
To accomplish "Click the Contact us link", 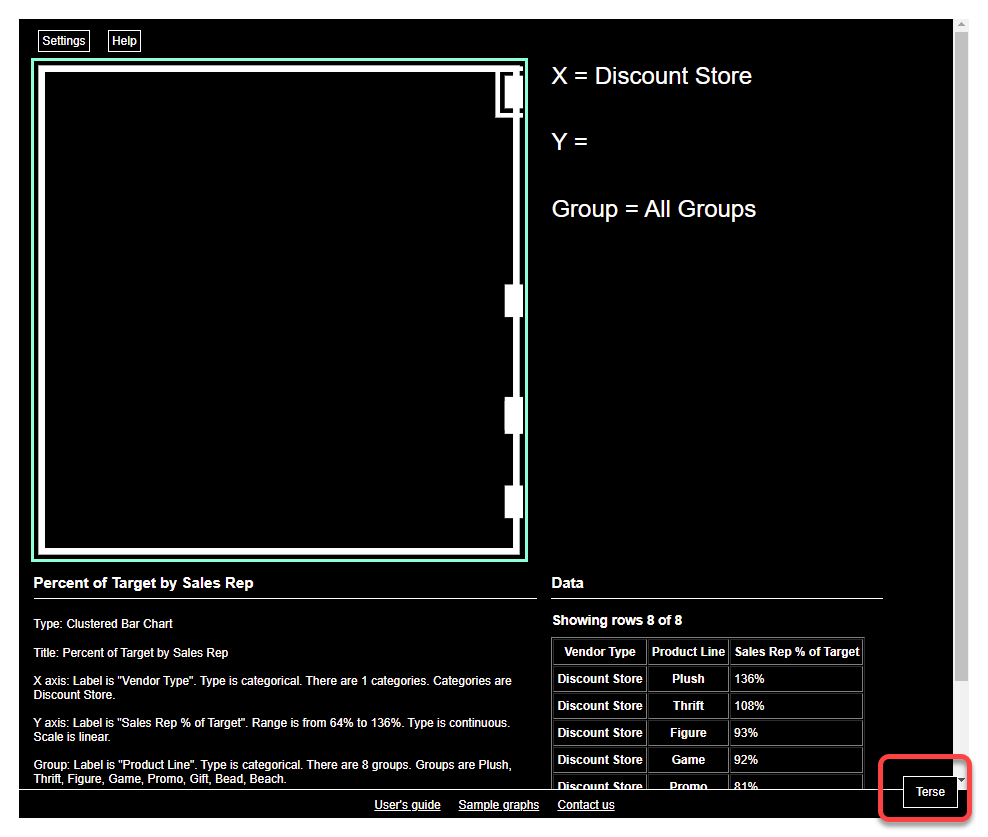I will point(586,805).
